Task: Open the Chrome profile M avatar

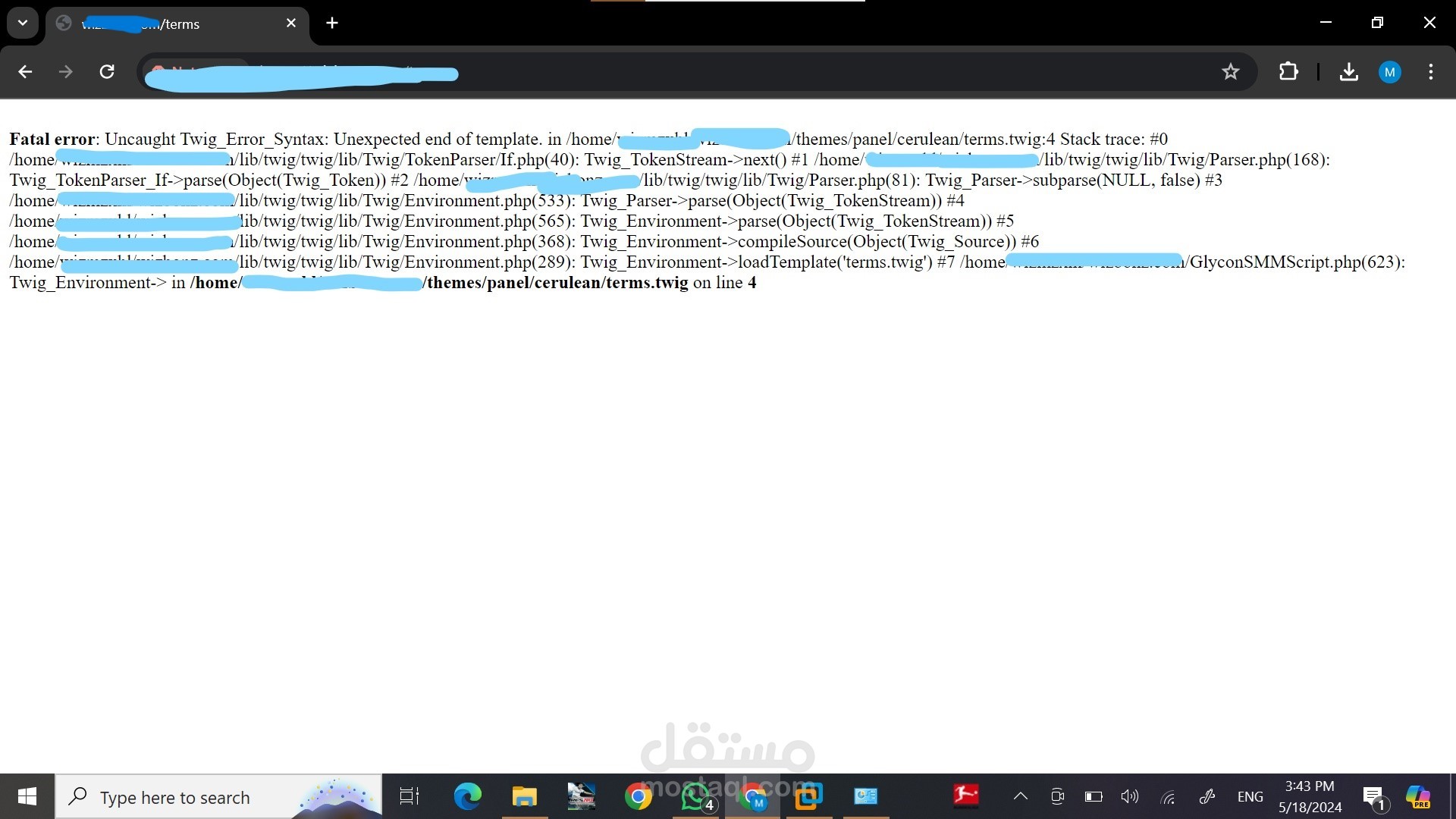Action: (x=1389, y=72)
